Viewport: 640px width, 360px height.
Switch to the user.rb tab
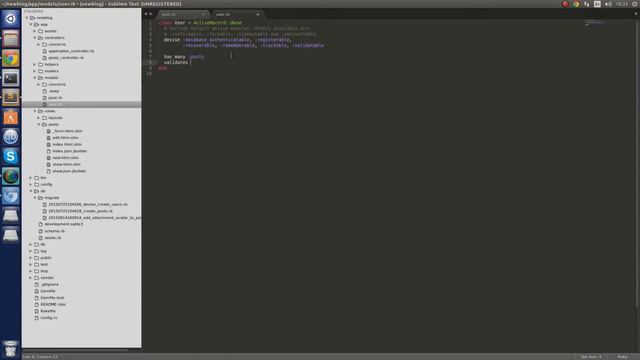tap(237, 14)
